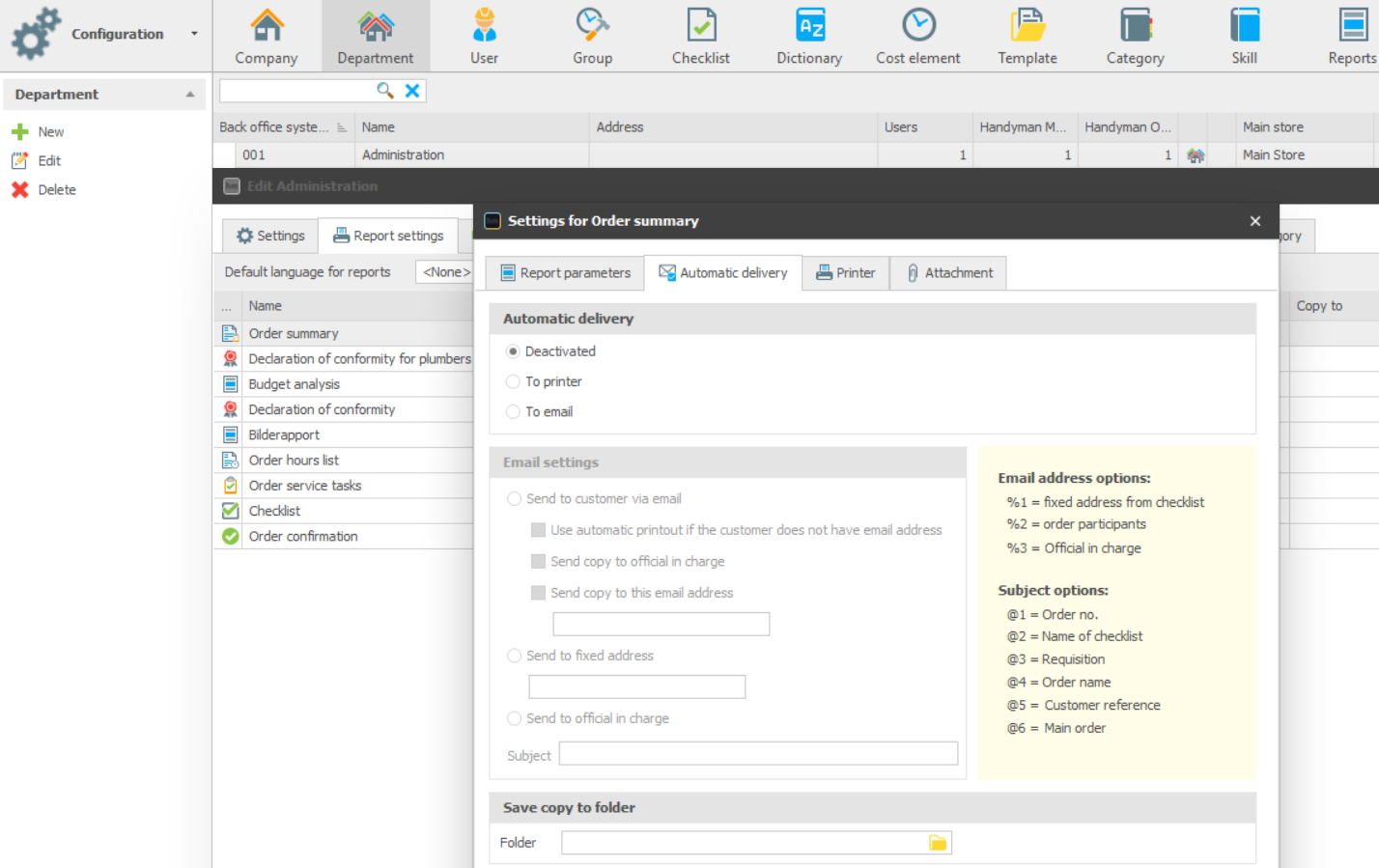Screen dimensions: 1379x868
Task: Open the Cost element section
Action: click(x=918, y=37)
